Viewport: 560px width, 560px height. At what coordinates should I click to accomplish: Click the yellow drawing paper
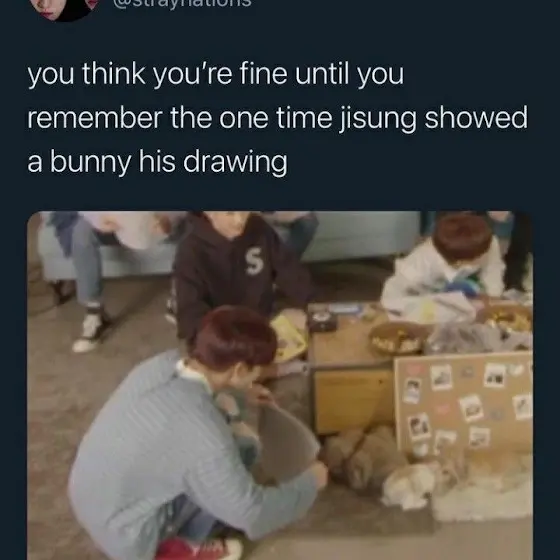click(x=290, y=338)
